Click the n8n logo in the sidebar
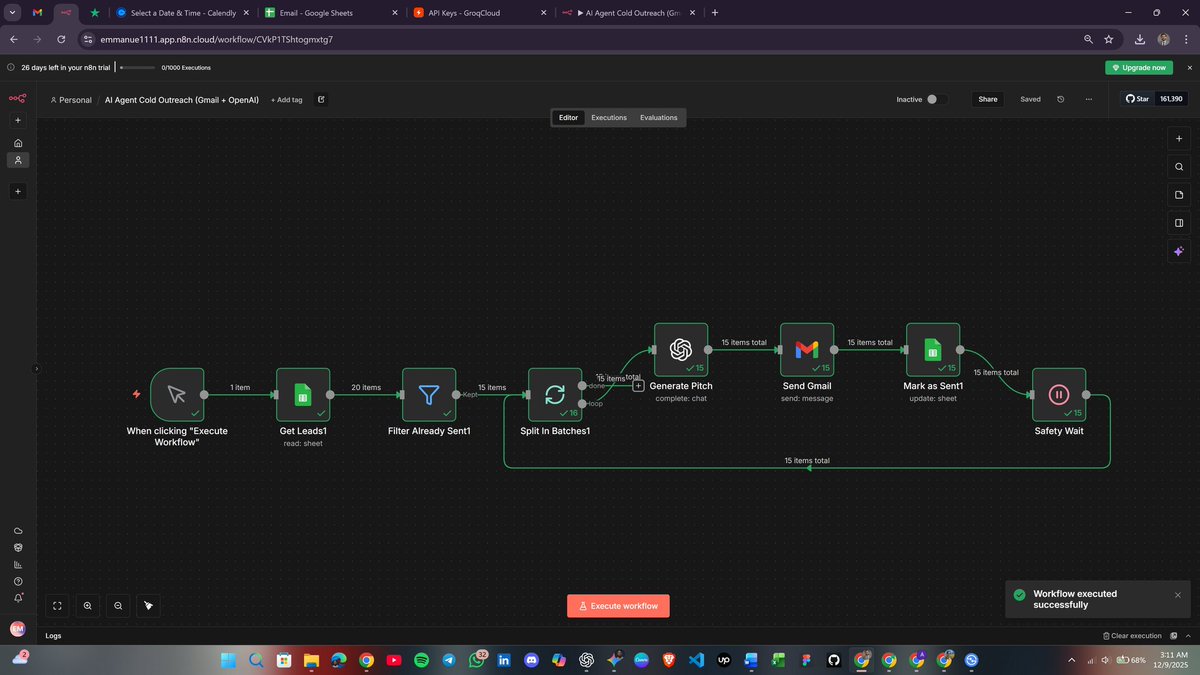This screenshot has height=675, width=1200. pyautogui.click(x=18, y=98)
